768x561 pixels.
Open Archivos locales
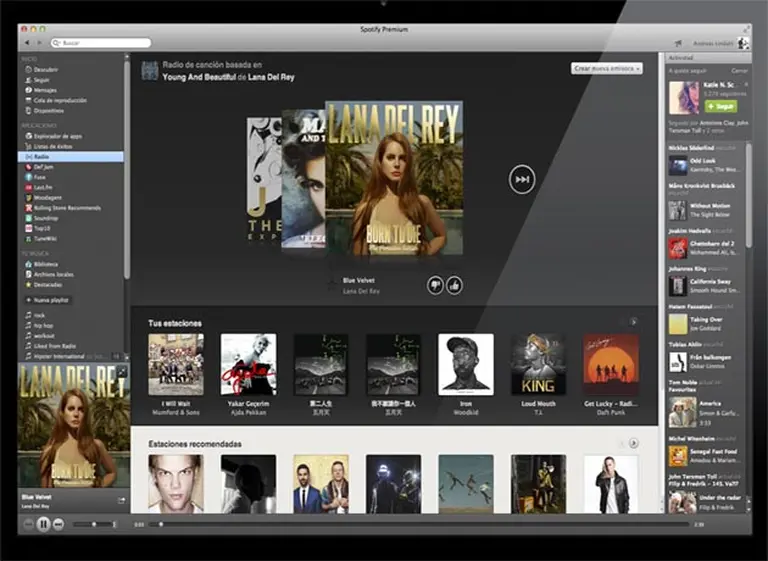tap(53, 274)
